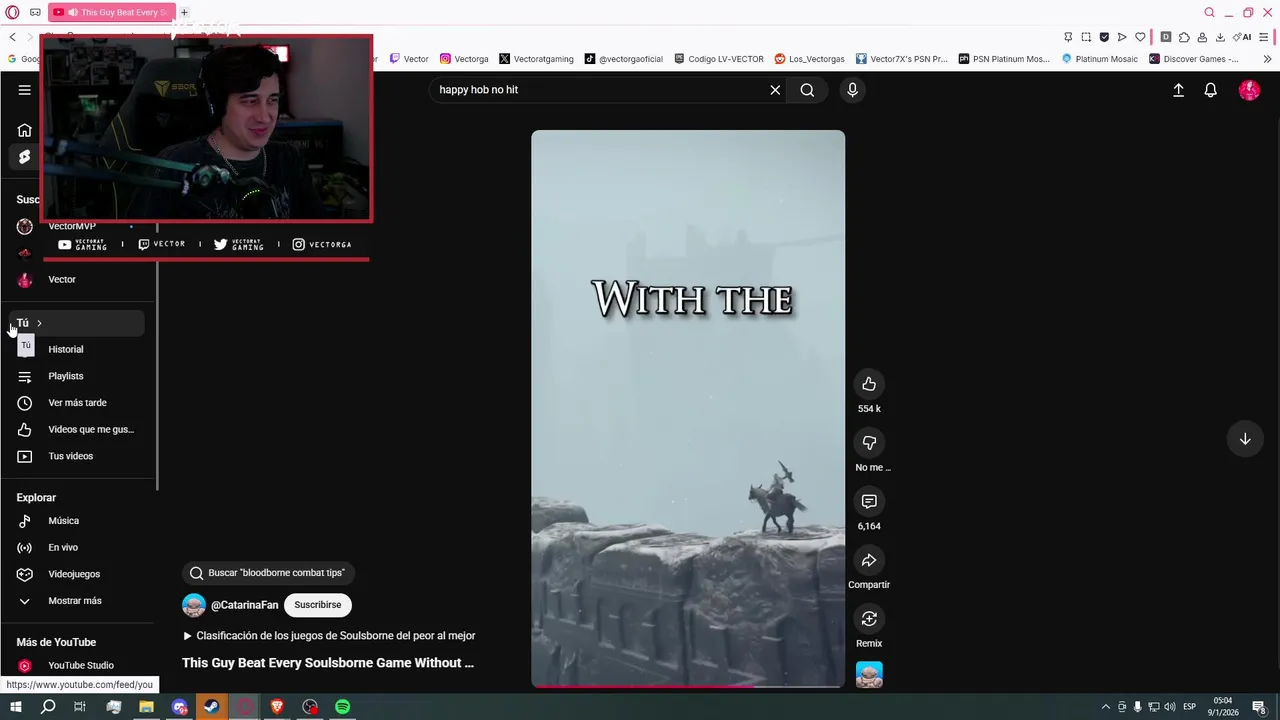
Task: Open Spotify from the Windows taskbar
Action: click(x=343, y=707)
